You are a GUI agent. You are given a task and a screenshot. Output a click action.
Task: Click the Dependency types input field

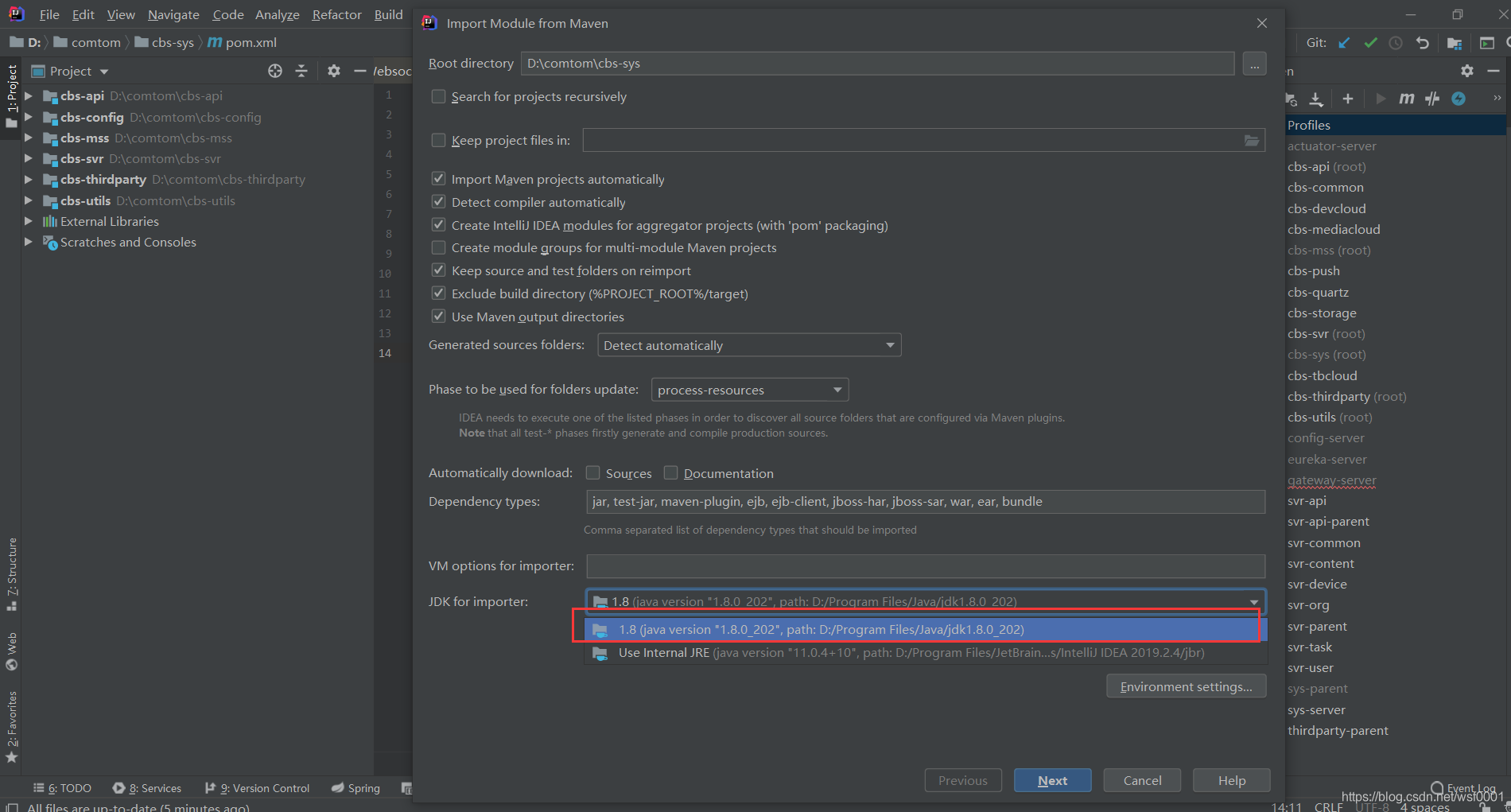tap(925, 502)
